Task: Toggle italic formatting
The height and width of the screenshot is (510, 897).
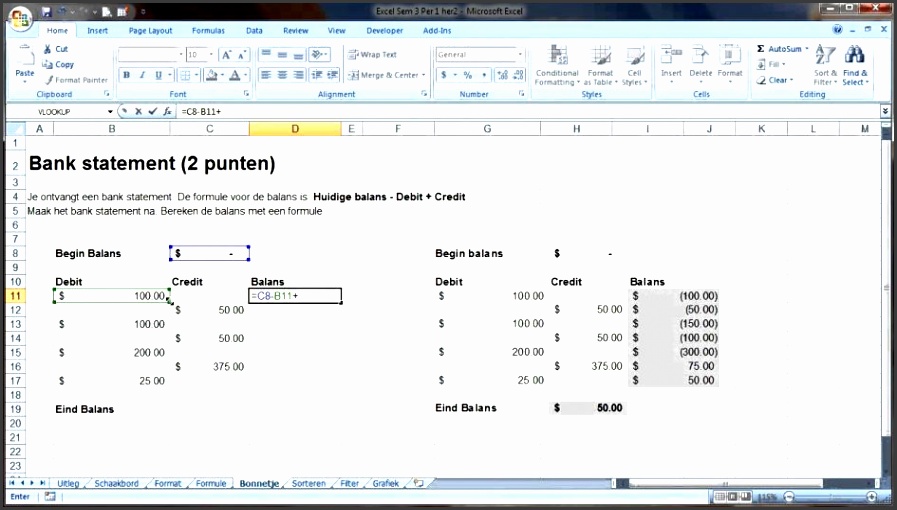Action: [143, 75]
